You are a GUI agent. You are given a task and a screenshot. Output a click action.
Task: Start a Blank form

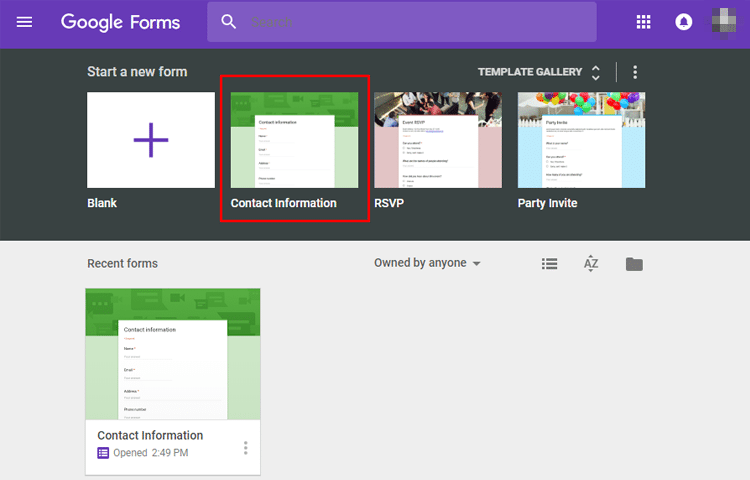pyautogui.click(x=151, y=140)
